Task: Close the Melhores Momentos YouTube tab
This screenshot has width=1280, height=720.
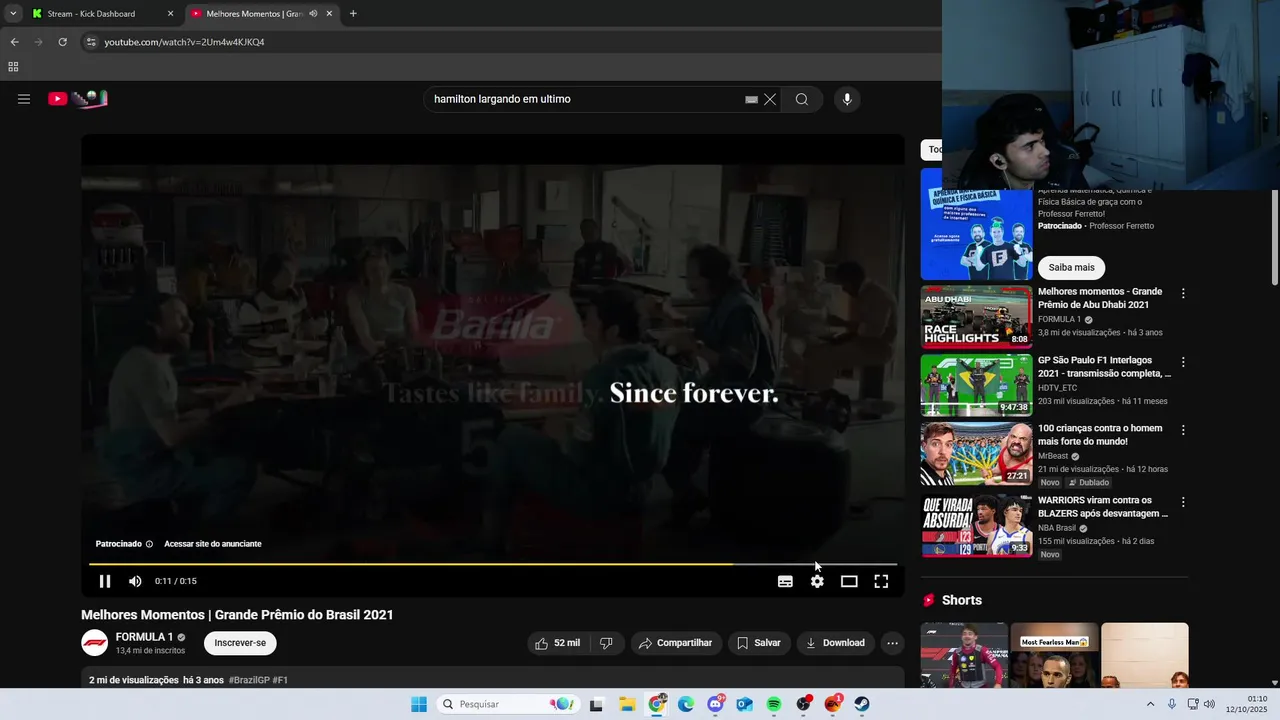Action: (329, 14)
